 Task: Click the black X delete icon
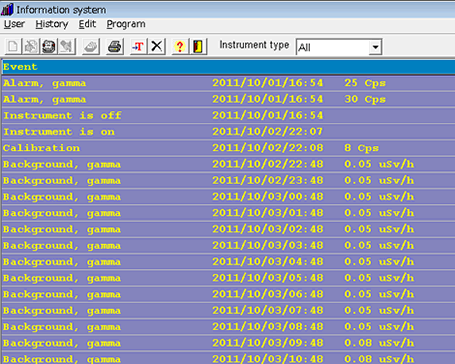tap(157, 46)
